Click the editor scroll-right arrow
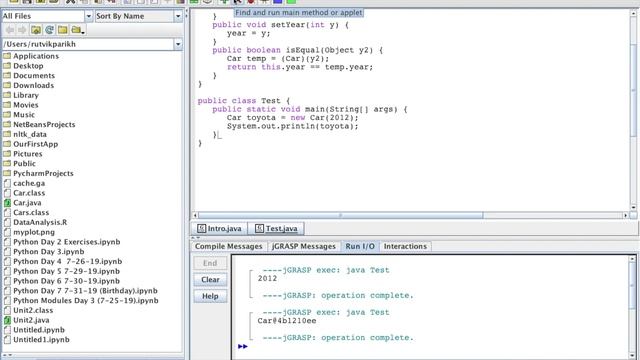The width and height of the screenshot is (640, 360). click(x=625, y=215)
